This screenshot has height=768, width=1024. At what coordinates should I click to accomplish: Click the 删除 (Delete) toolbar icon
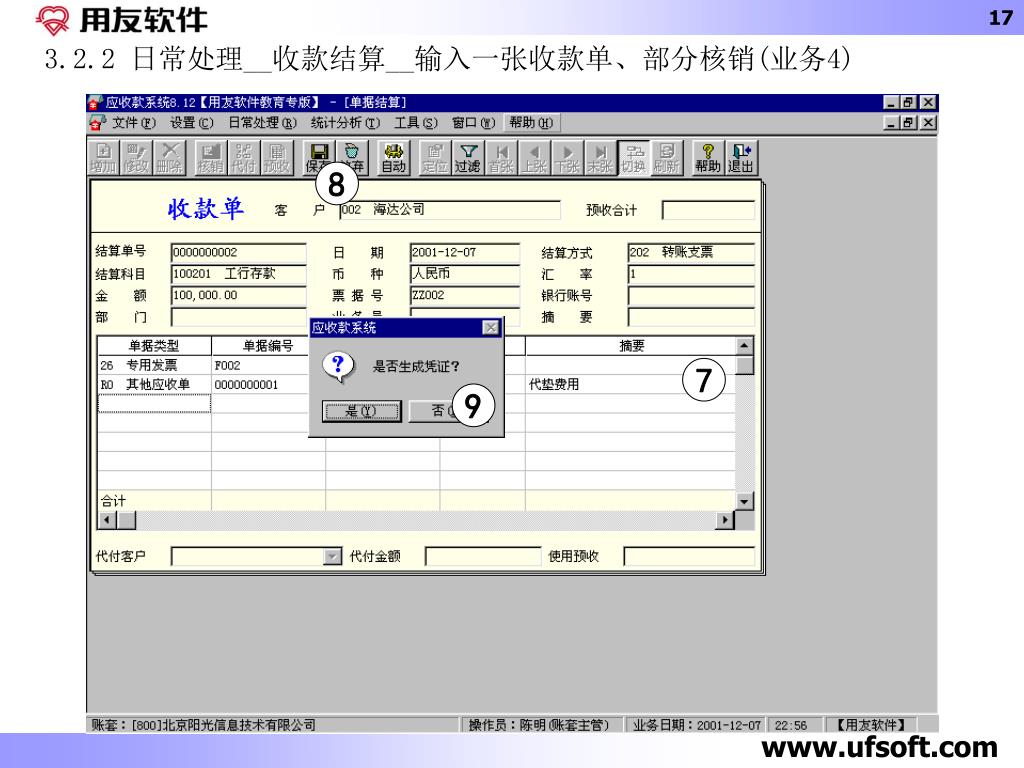click(x=169, y=158)
